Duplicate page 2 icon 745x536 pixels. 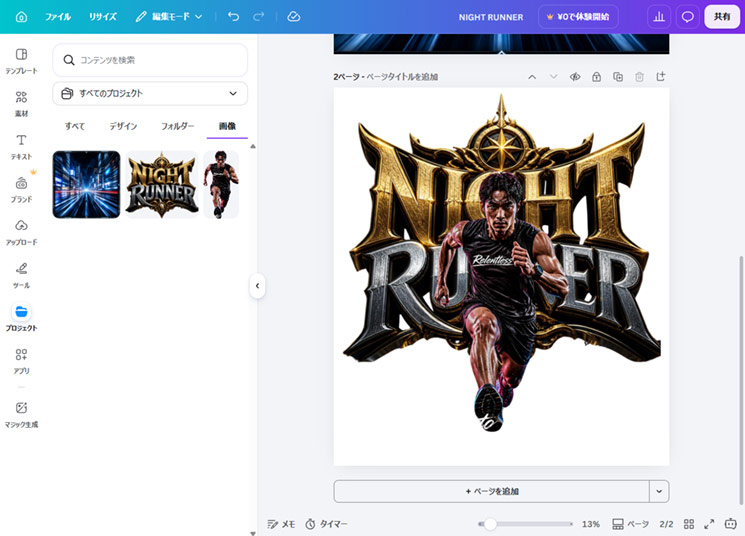[x=618, y=77]
